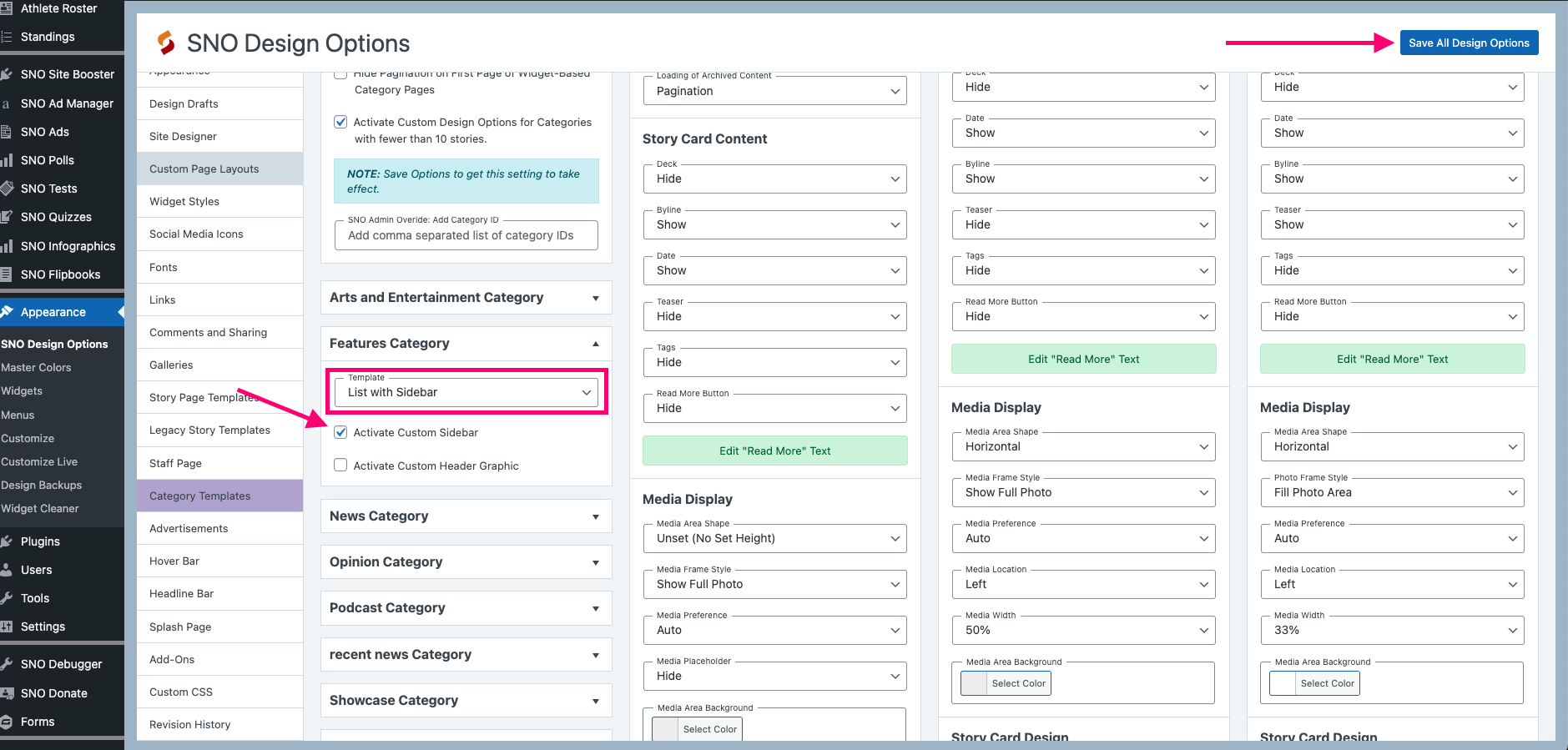Click the Plugins icon in sidebar
The width and height of the screenshot is (1568, 750).
point(7,541)
